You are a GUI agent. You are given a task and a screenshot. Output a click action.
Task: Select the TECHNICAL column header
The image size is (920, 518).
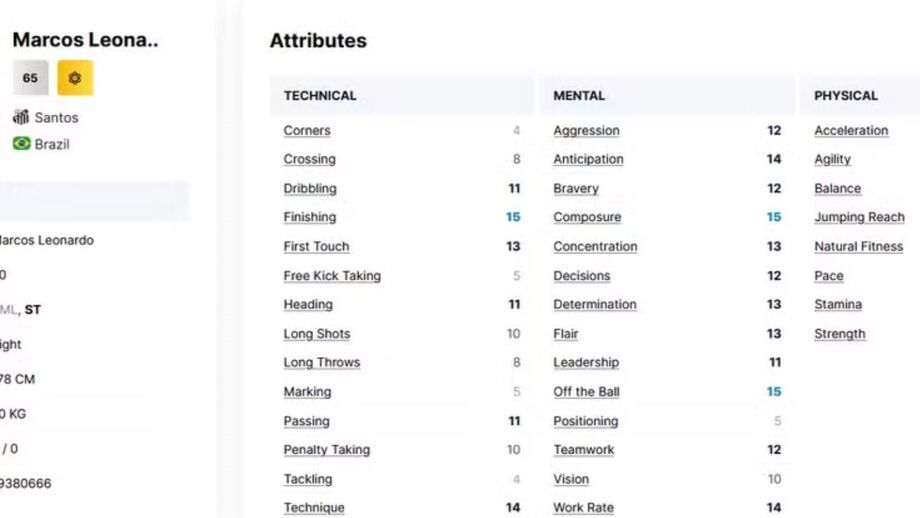coord(320,96)
